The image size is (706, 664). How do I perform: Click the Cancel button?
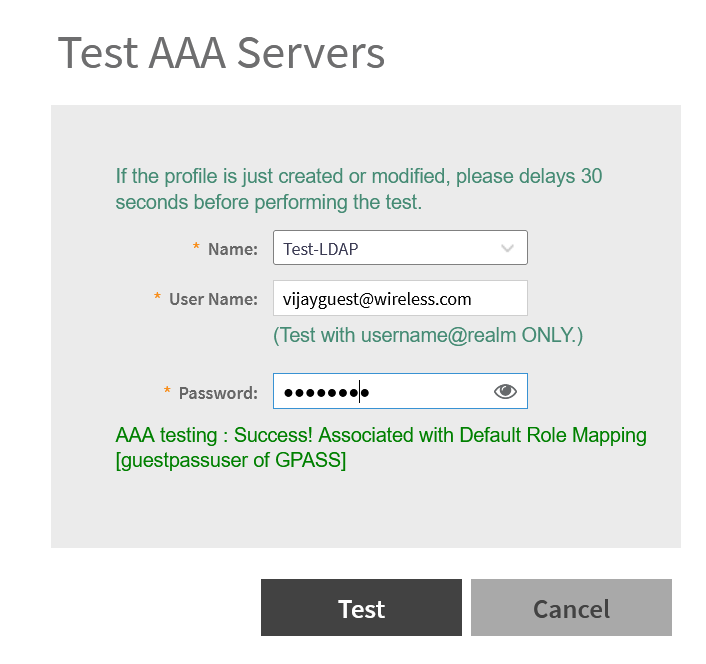tap(571, 608)
